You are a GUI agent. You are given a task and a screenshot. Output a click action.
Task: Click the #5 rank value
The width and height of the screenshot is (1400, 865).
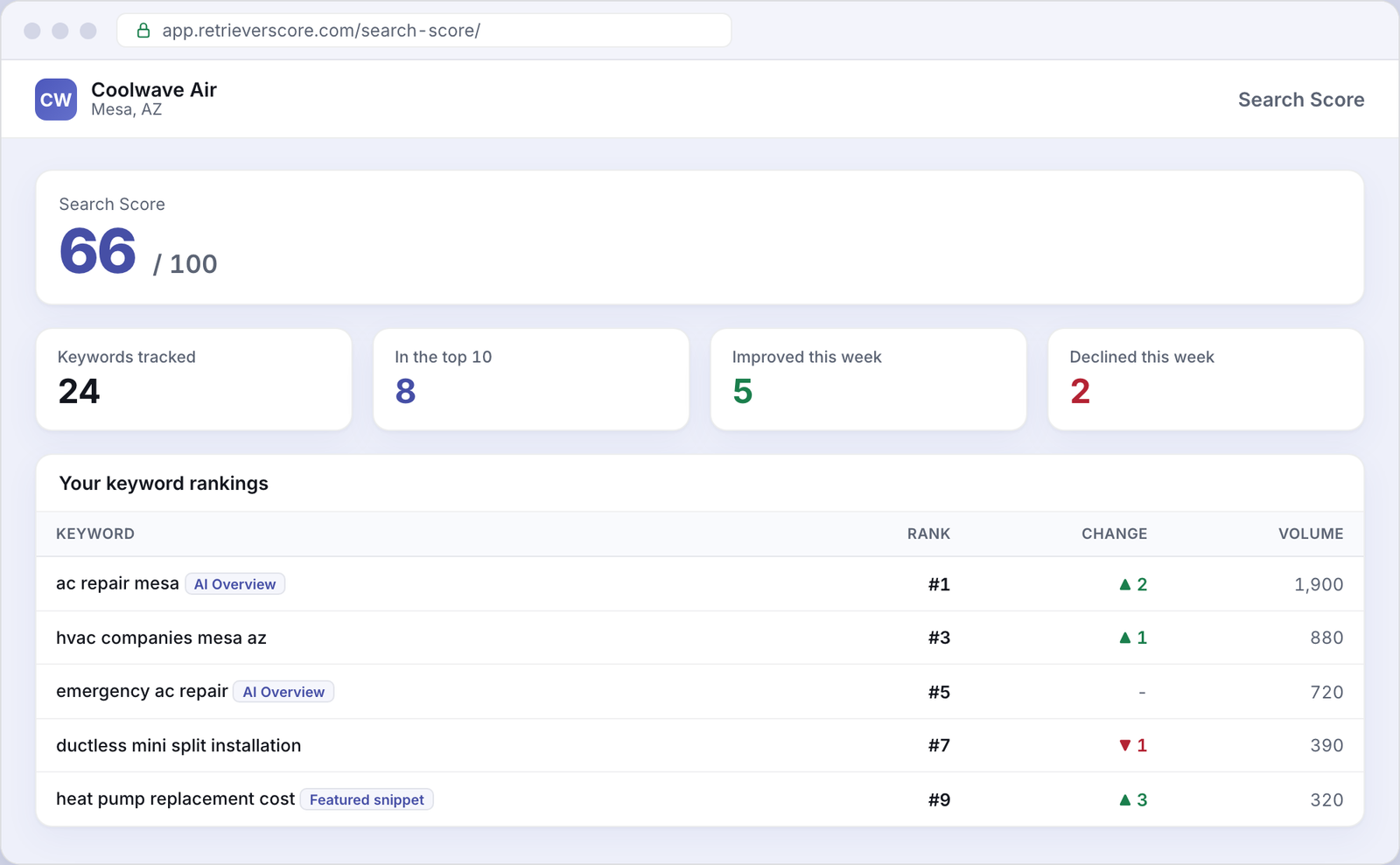(x=939, y=692)
